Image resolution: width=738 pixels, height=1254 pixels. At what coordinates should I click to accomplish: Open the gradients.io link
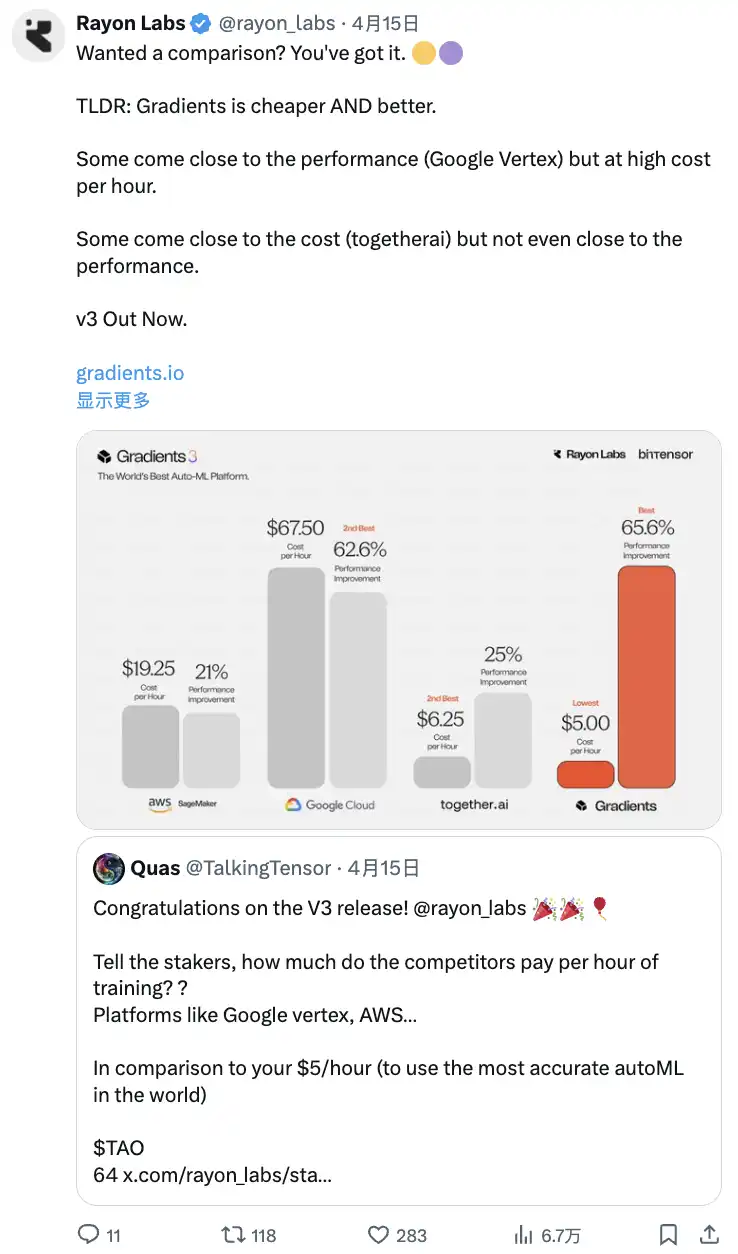tap(130, 373)
